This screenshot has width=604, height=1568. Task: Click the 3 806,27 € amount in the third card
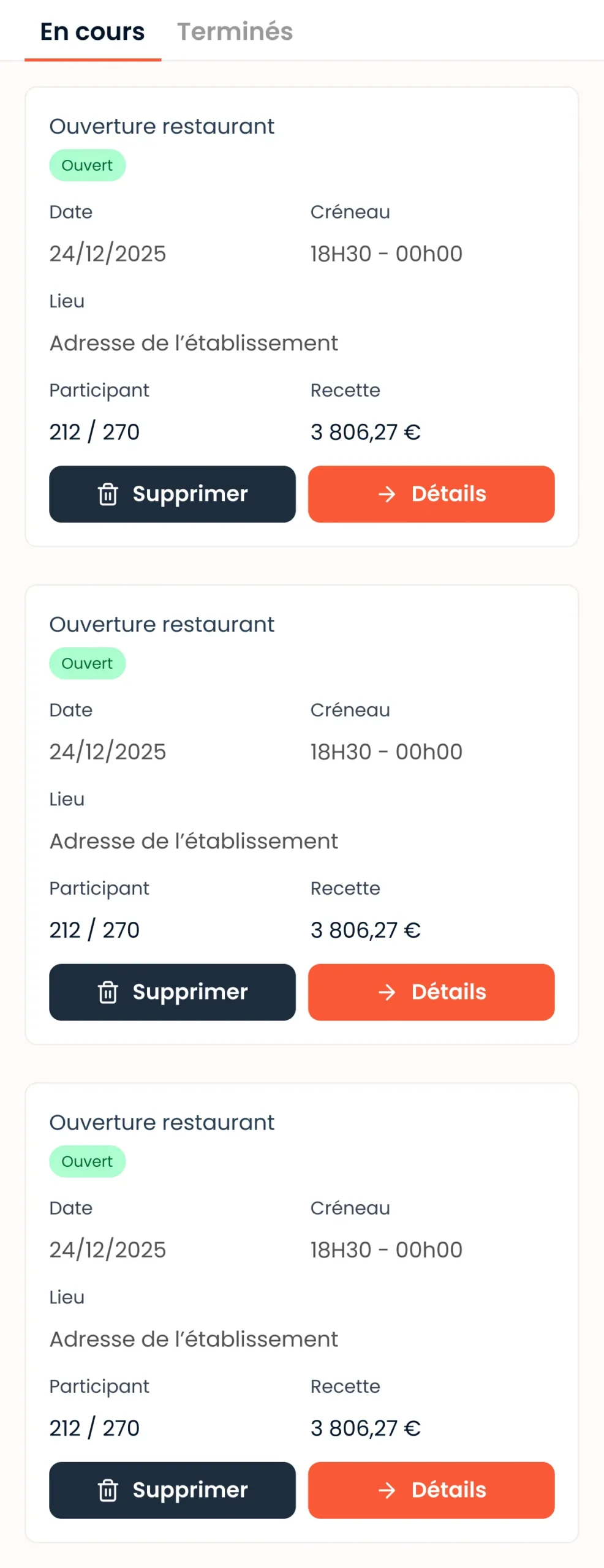coord(365,1428)
